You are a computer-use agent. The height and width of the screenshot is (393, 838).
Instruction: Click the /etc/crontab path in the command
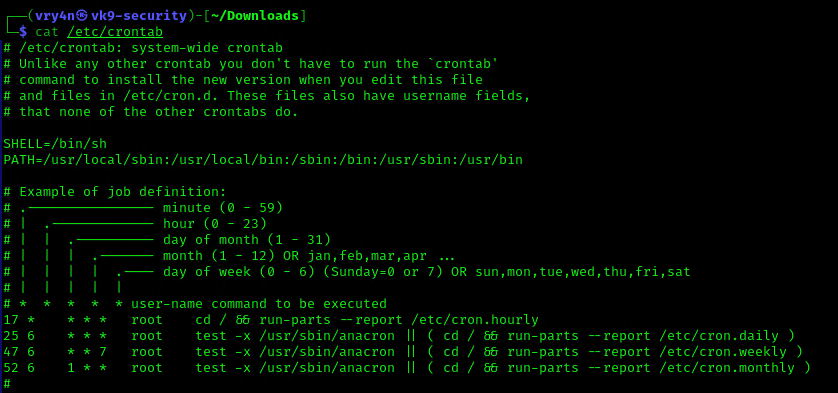coord(115,32)
